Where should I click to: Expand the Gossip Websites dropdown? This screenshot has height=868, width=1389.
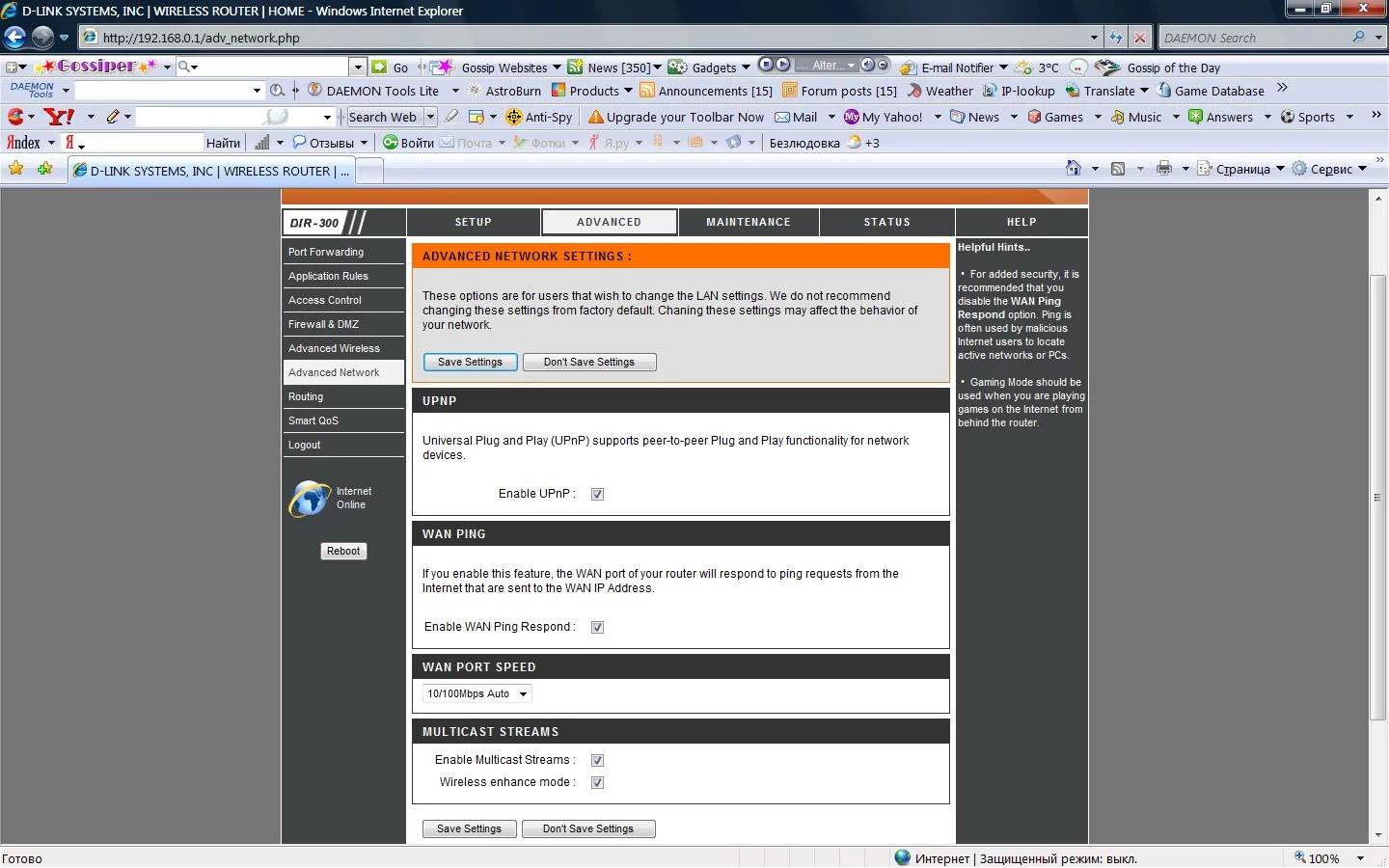pos(557,68)
